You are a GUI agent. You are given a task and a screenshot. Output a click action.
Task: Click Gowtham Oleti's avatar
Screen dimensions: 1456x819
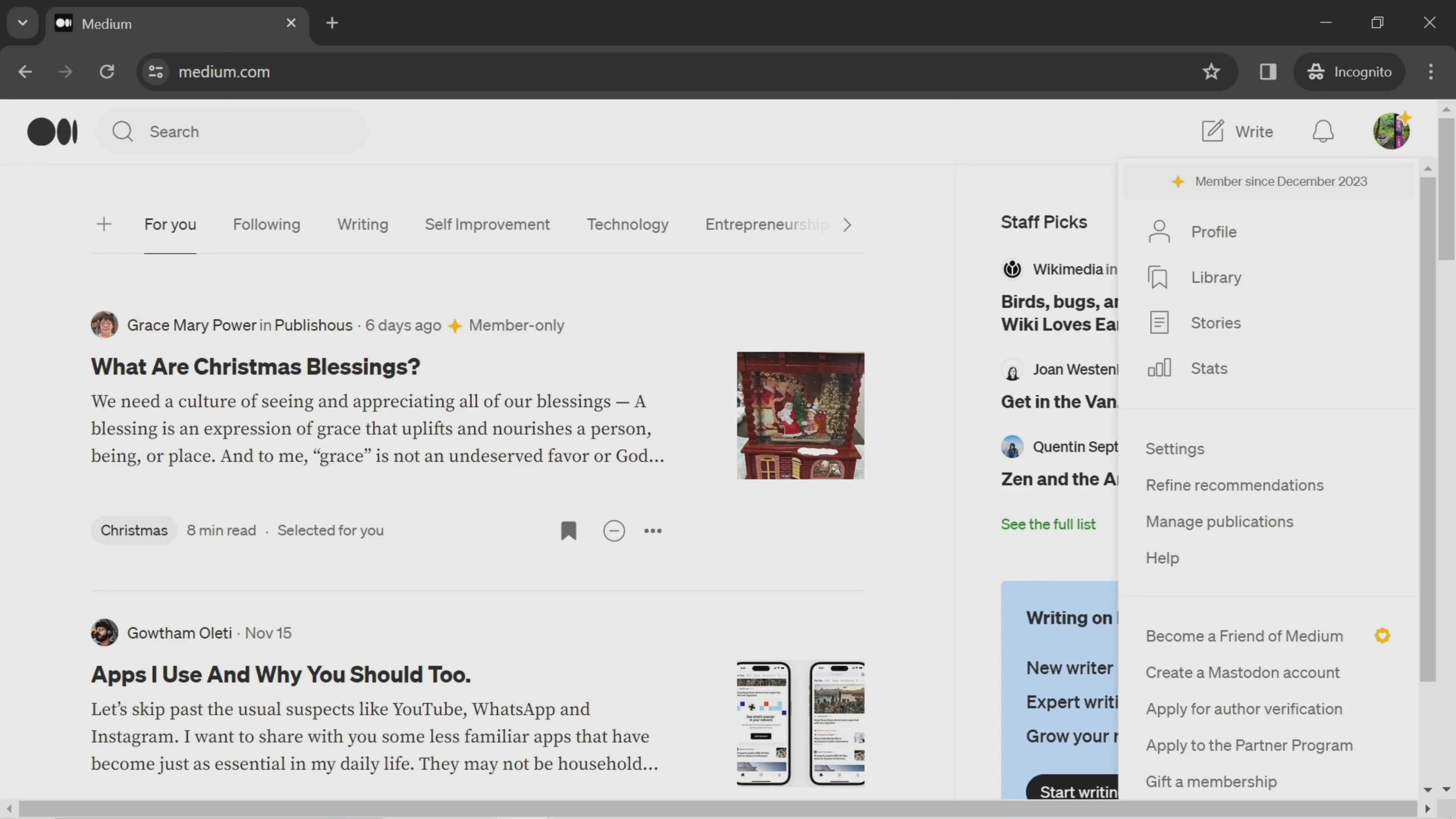[x=105, y=632]
